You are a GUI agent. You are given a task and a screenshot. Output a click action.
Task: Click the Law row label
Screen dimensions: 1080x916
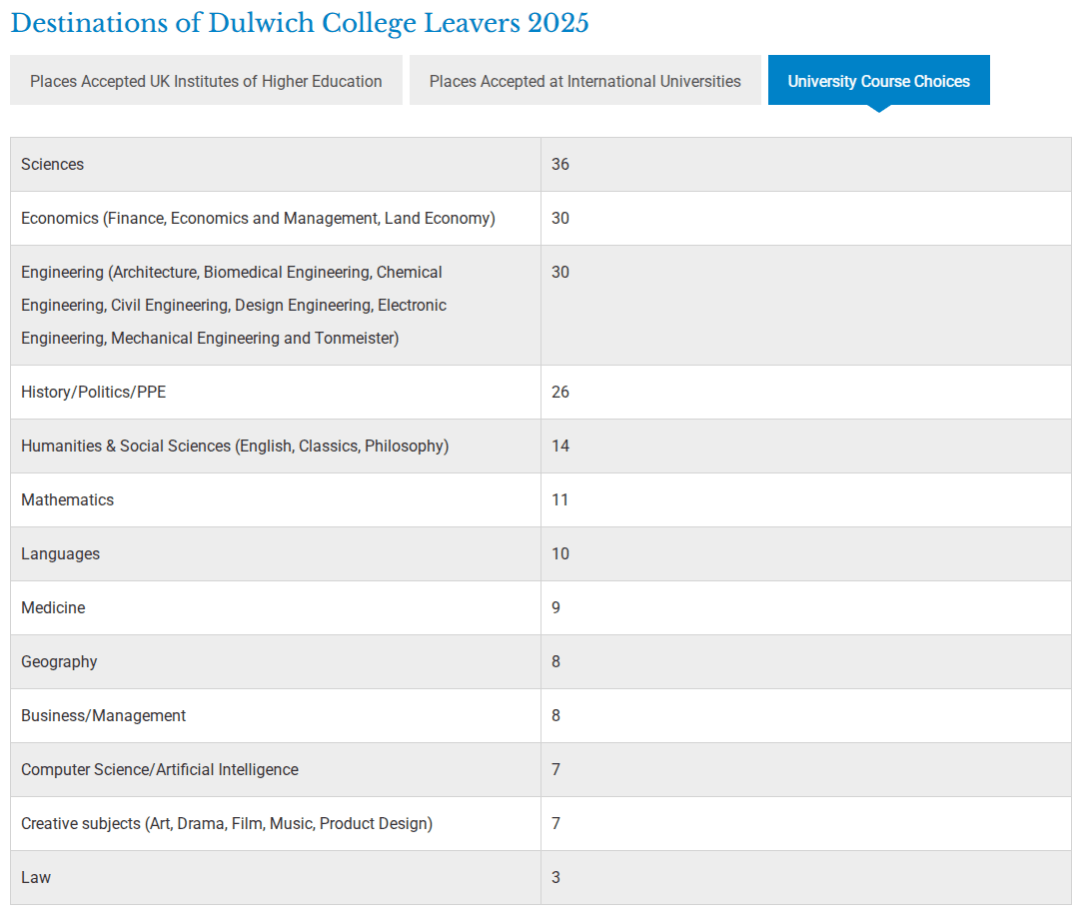tap(36, 878)
